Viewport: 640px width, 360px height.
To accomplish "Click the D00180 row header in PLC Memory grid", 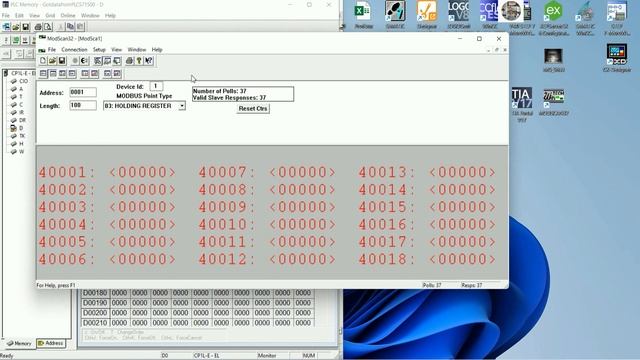I will coord(95,293).
